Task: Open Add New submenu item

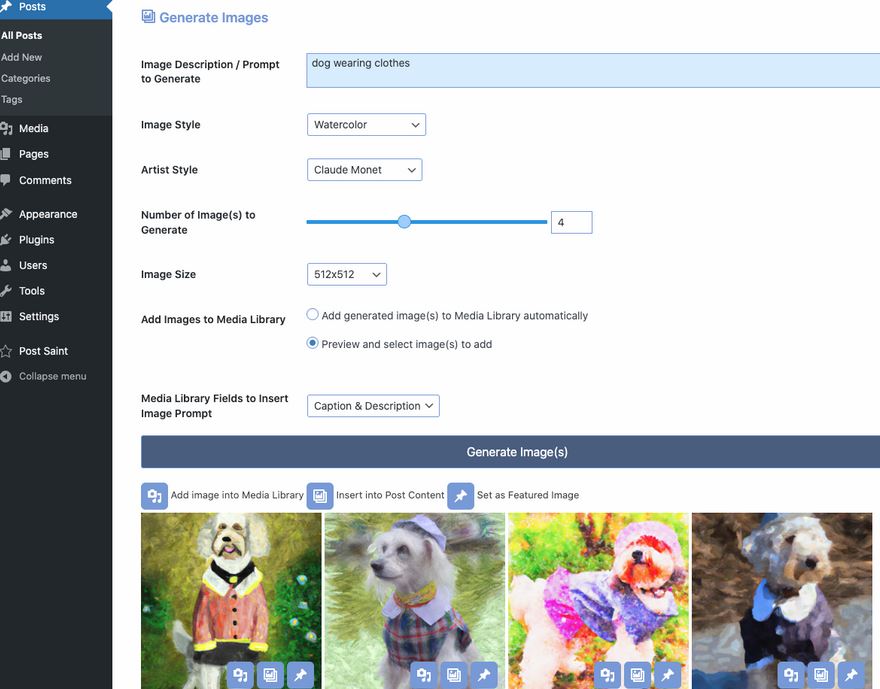Action: pyautogui.click(x=22, y=57)
